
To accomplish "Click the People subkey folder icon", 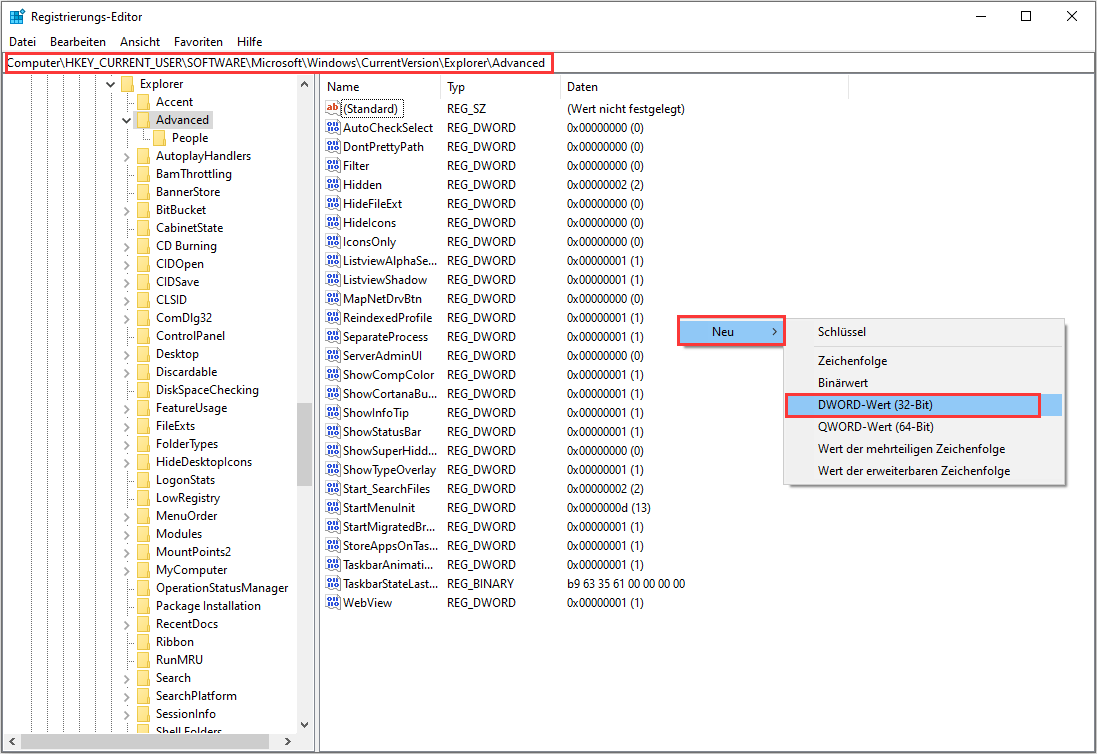I will pyautogui.click(x=159, y=138).
